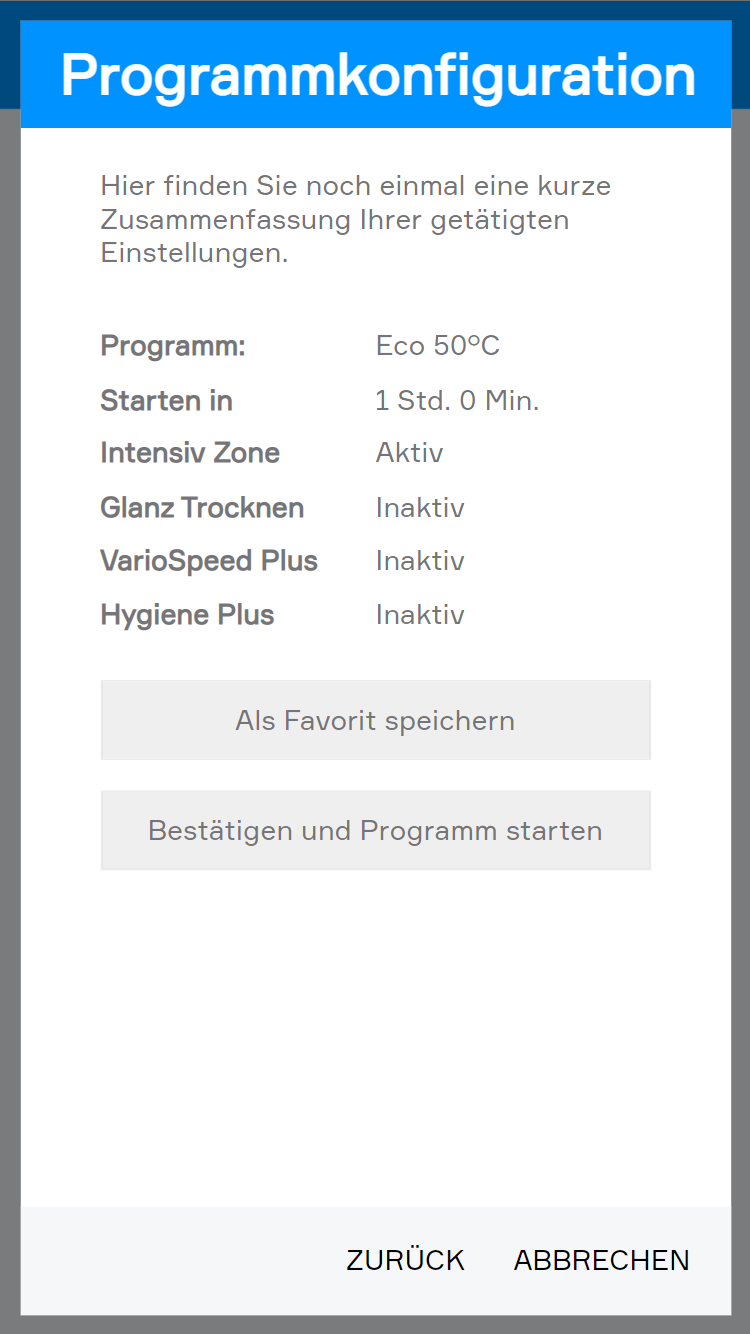Viewport: 750px width, 1334px height.
Task: Click the dimmed gray backdrop outside the dialog
Action: [x=10, y=700]
